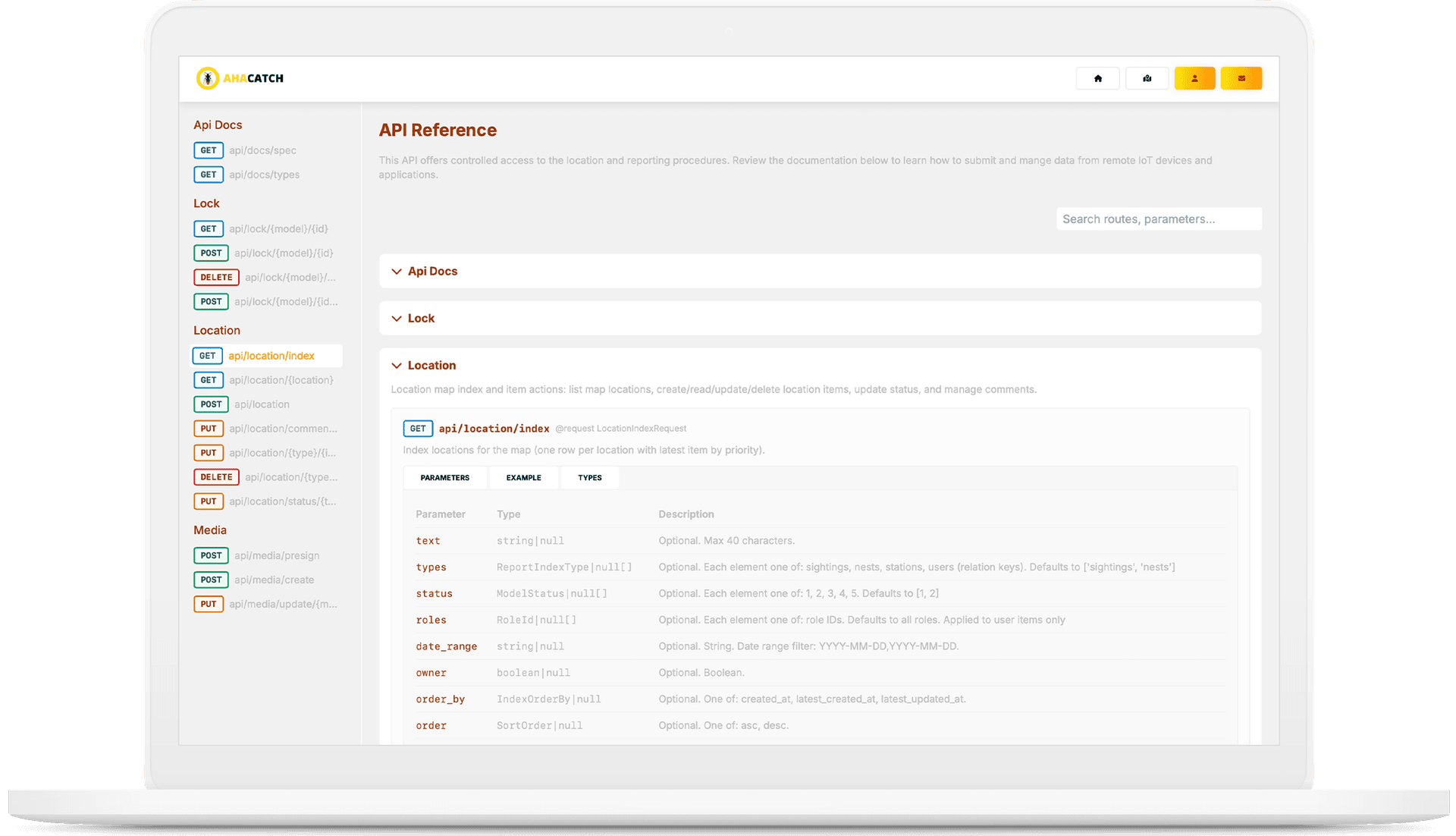The height and width of the screenshot is (836, 1456).
Task: Click the AHACATCH hornet logo
Action: (209, 78)
